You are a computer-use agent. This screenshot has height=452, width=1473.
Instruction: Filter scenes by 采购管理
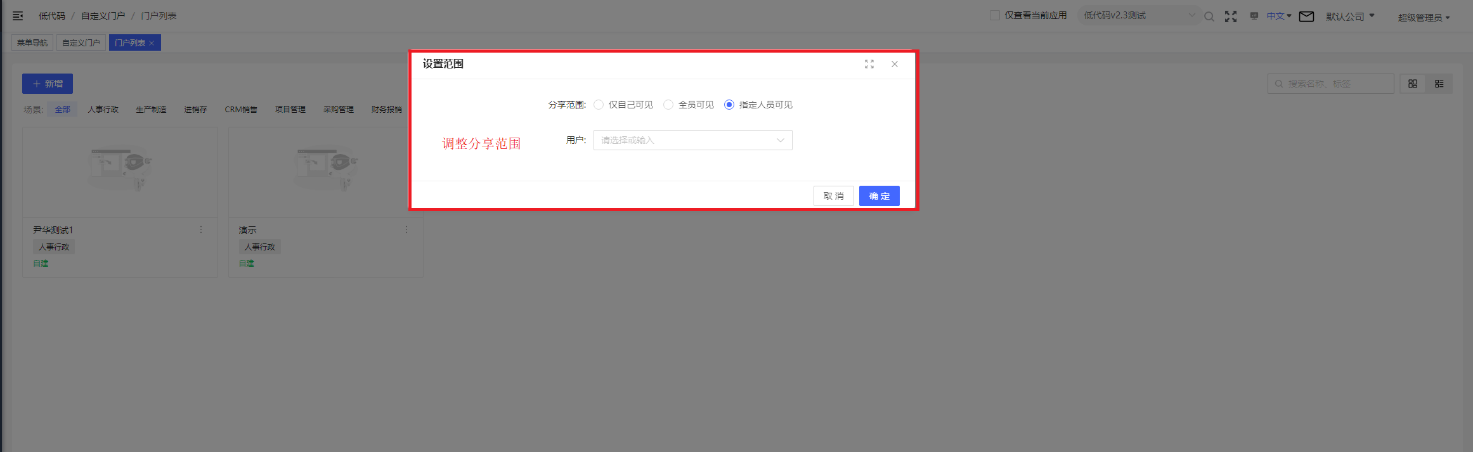coord(338,110)
